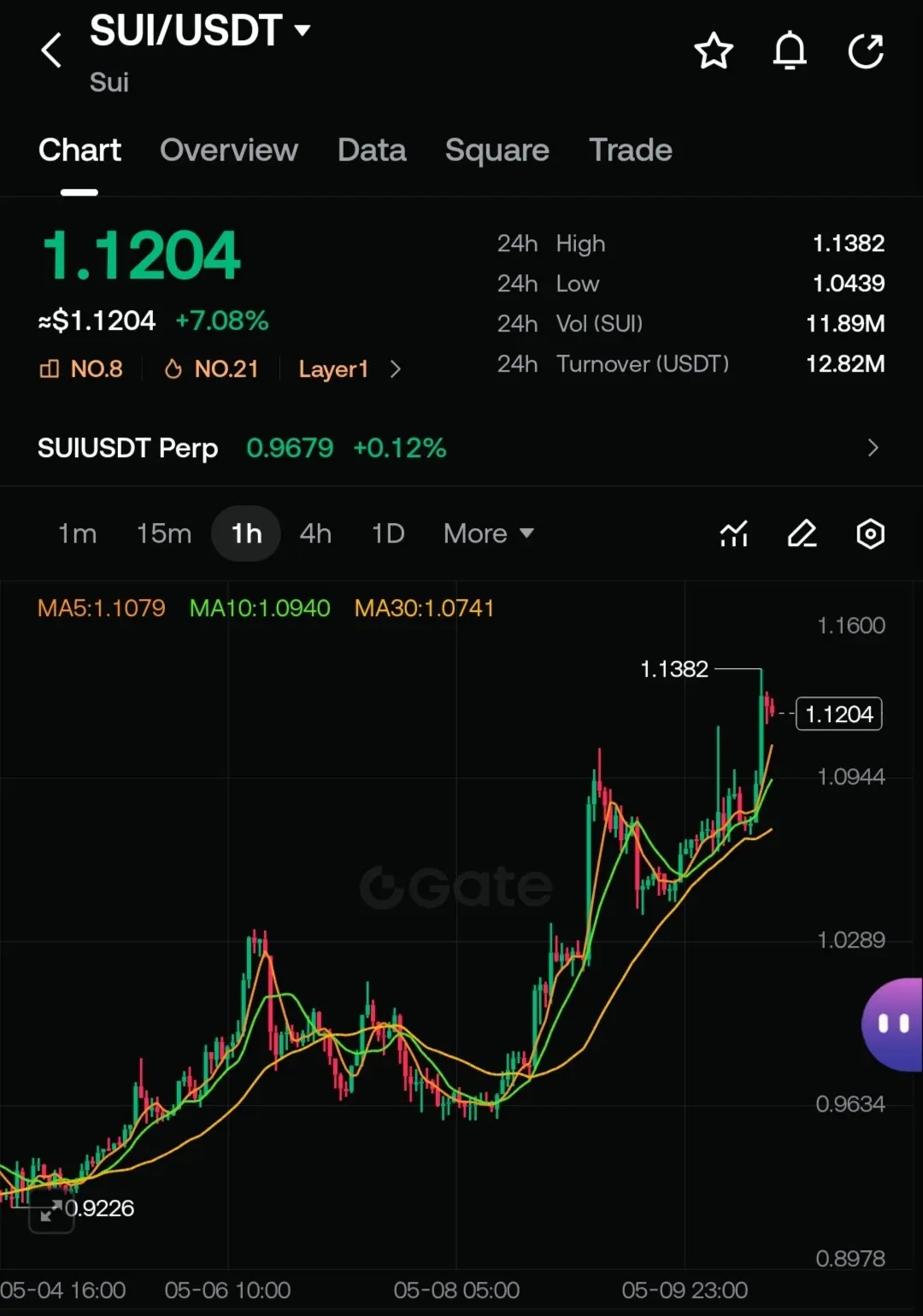Viewport: 923px width, 1316px height.
Task: Share the SUI/USDT page via share icon
Action: coord(866,51)
